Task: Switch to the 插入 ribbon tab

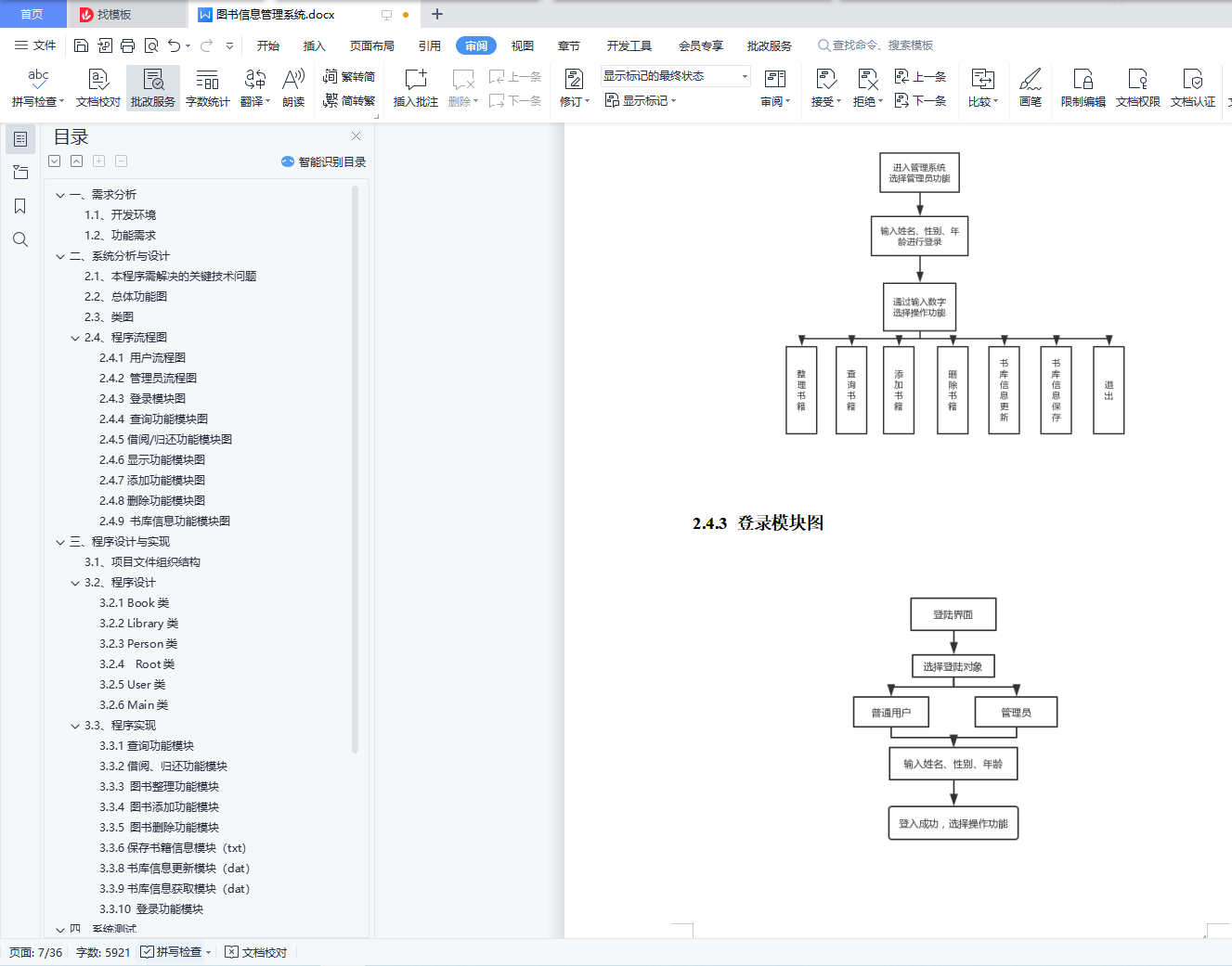Action: [315, 45]
